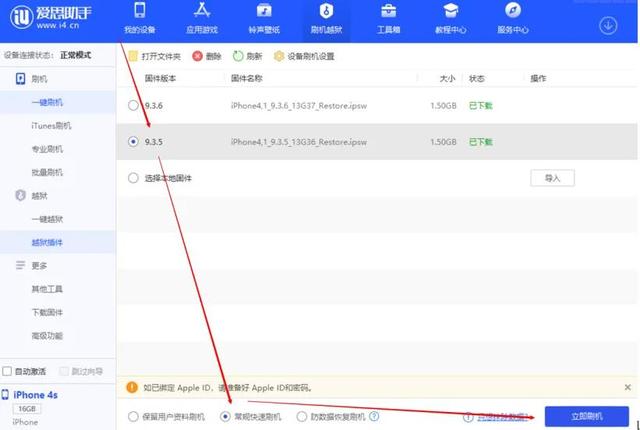Select firmware 9.3.5 radio button
This screenshot has height=430, width=640.
[x=133, y=142]
